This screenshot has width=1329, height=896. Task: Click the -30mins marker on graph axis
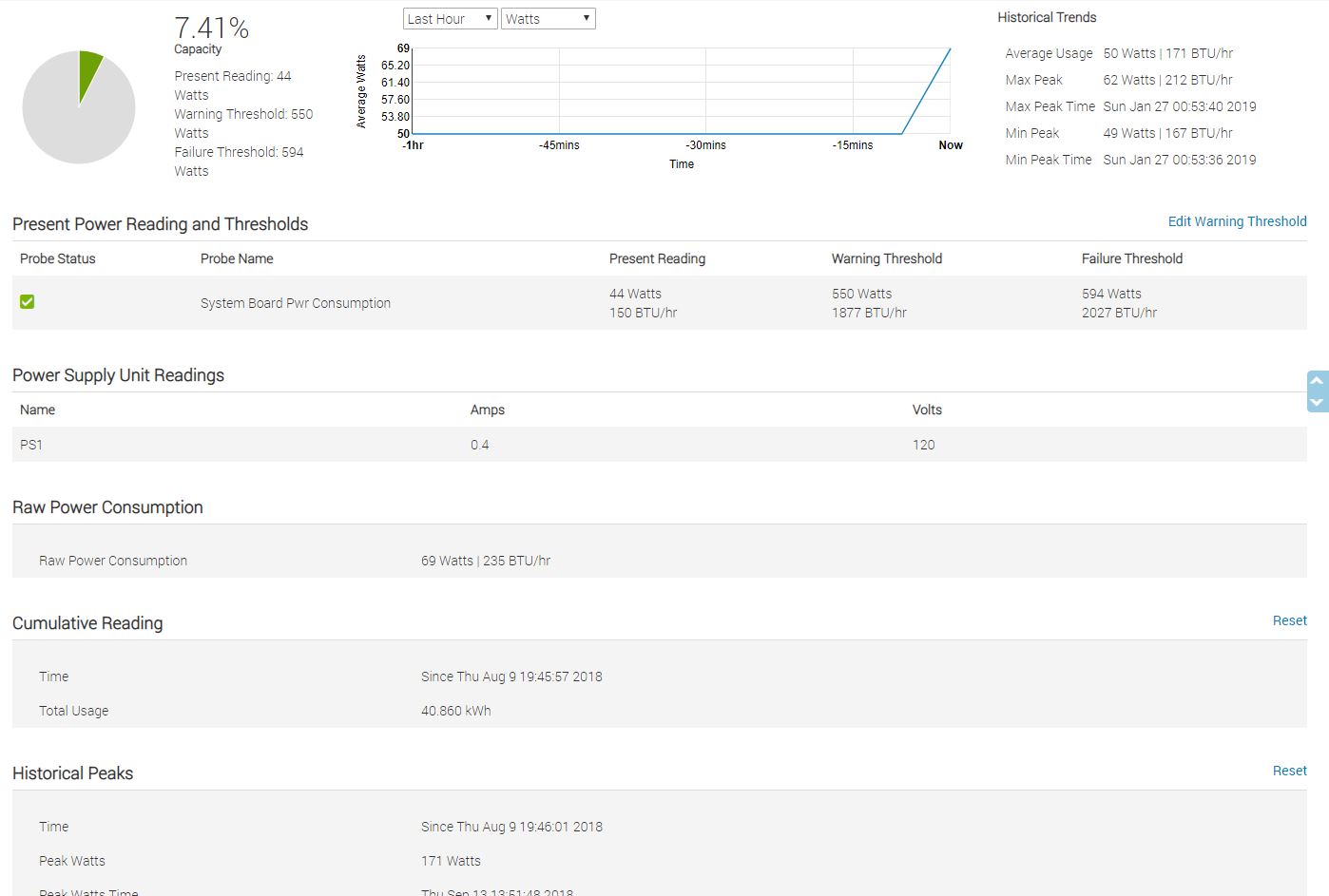coord(705,145)
